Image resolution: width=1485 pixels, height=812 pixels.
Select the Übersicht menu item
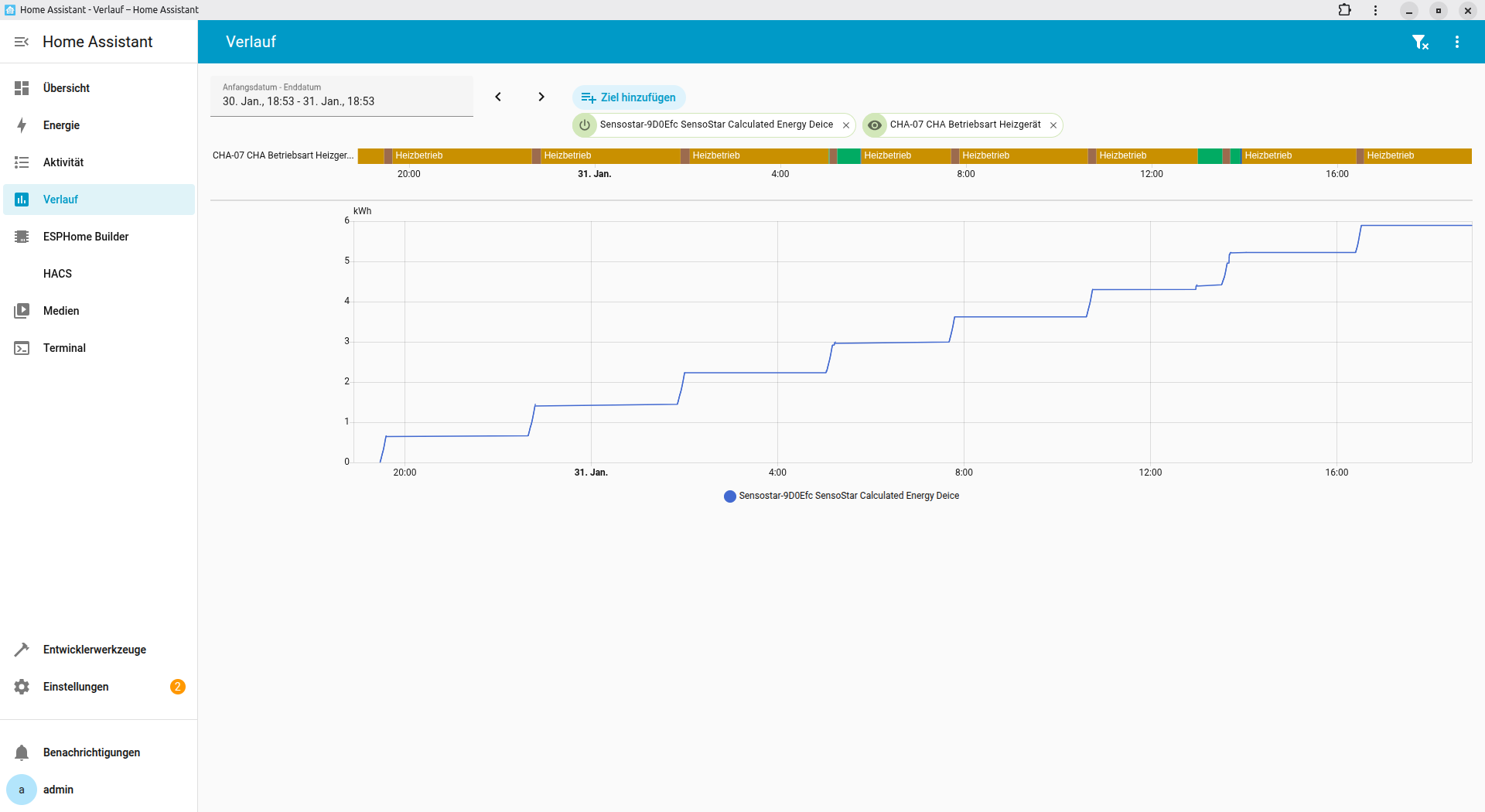tap(67, 88)
